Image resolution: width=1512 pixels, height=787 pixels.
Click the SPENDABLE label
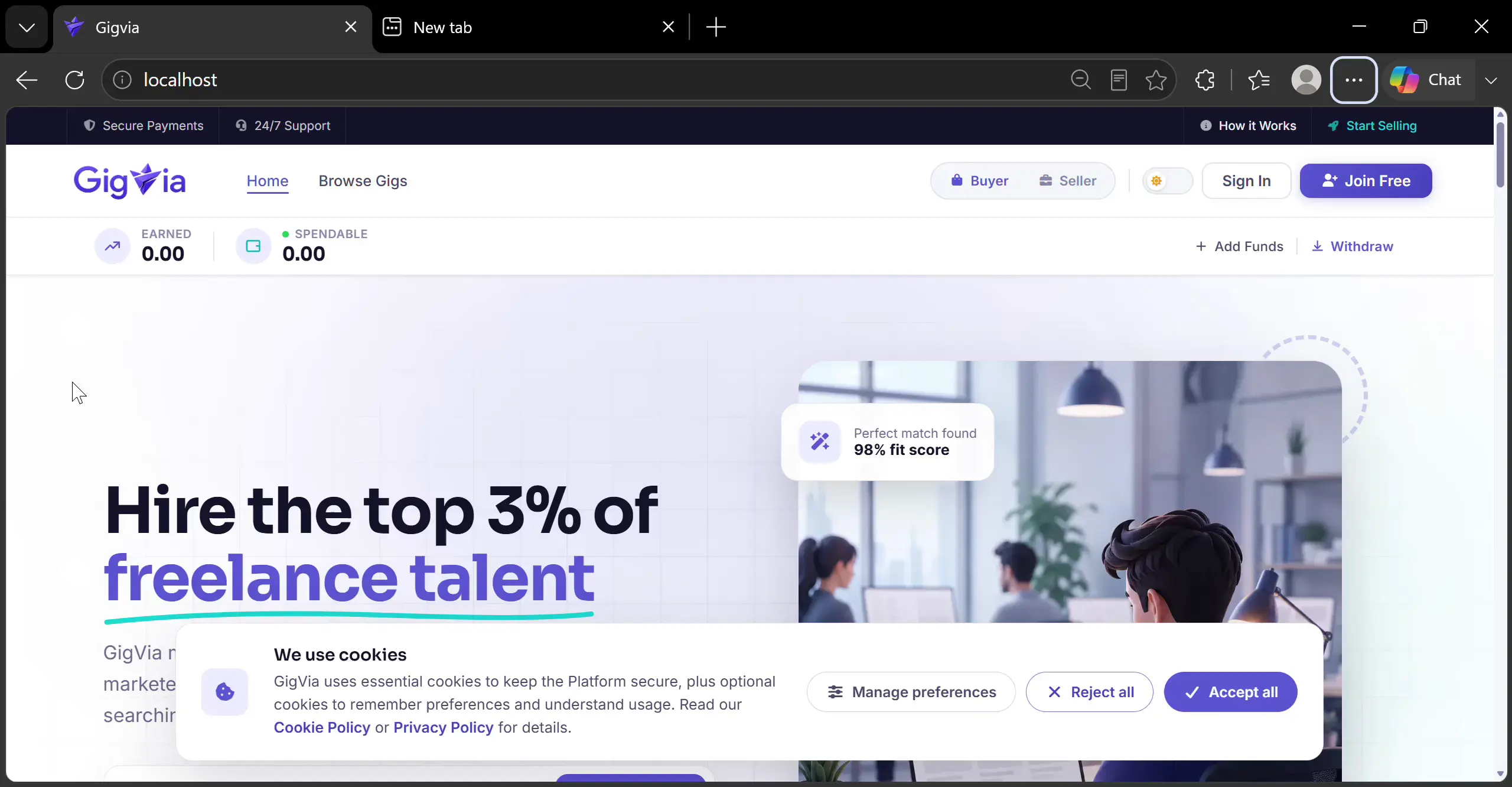[x=331, y=234]
